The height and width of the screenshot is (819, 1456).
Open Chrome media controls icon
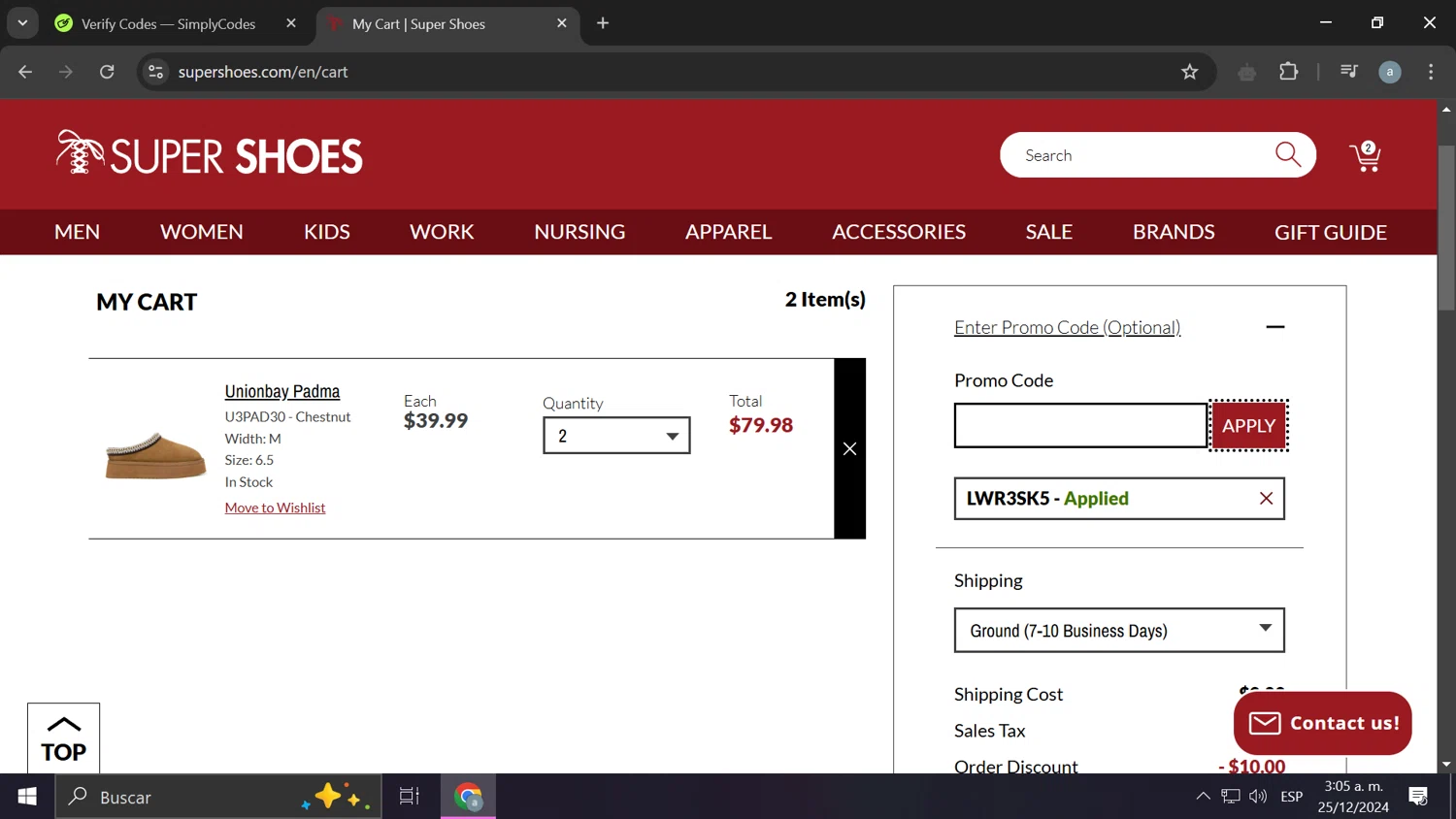(1348, 72)
